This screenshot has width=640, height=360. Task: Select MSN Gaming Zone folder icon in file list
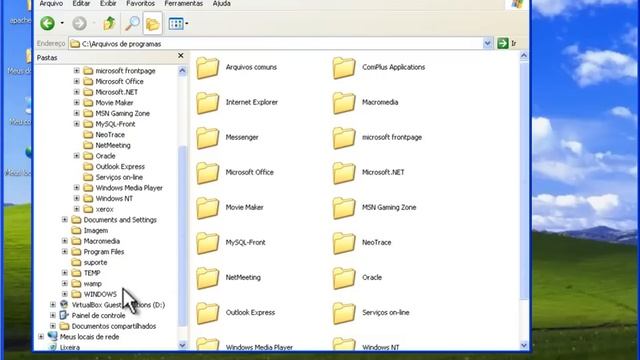point(344,208)
